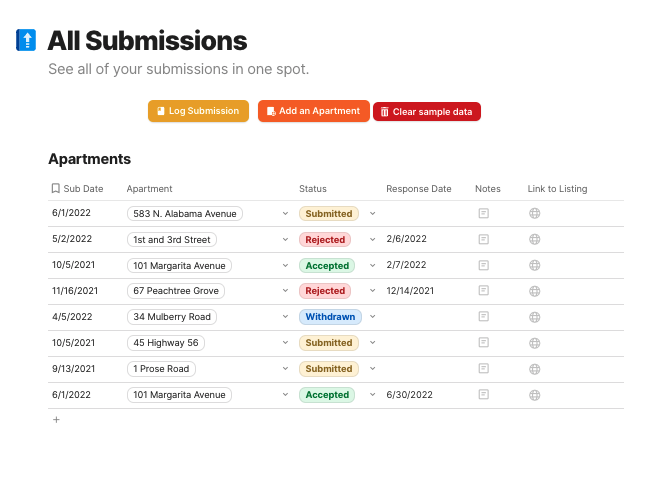This screenshot has width=651, height=482.
Task: Click listing globe icon for 34 Mulberry Road
Action: [535, 317]
